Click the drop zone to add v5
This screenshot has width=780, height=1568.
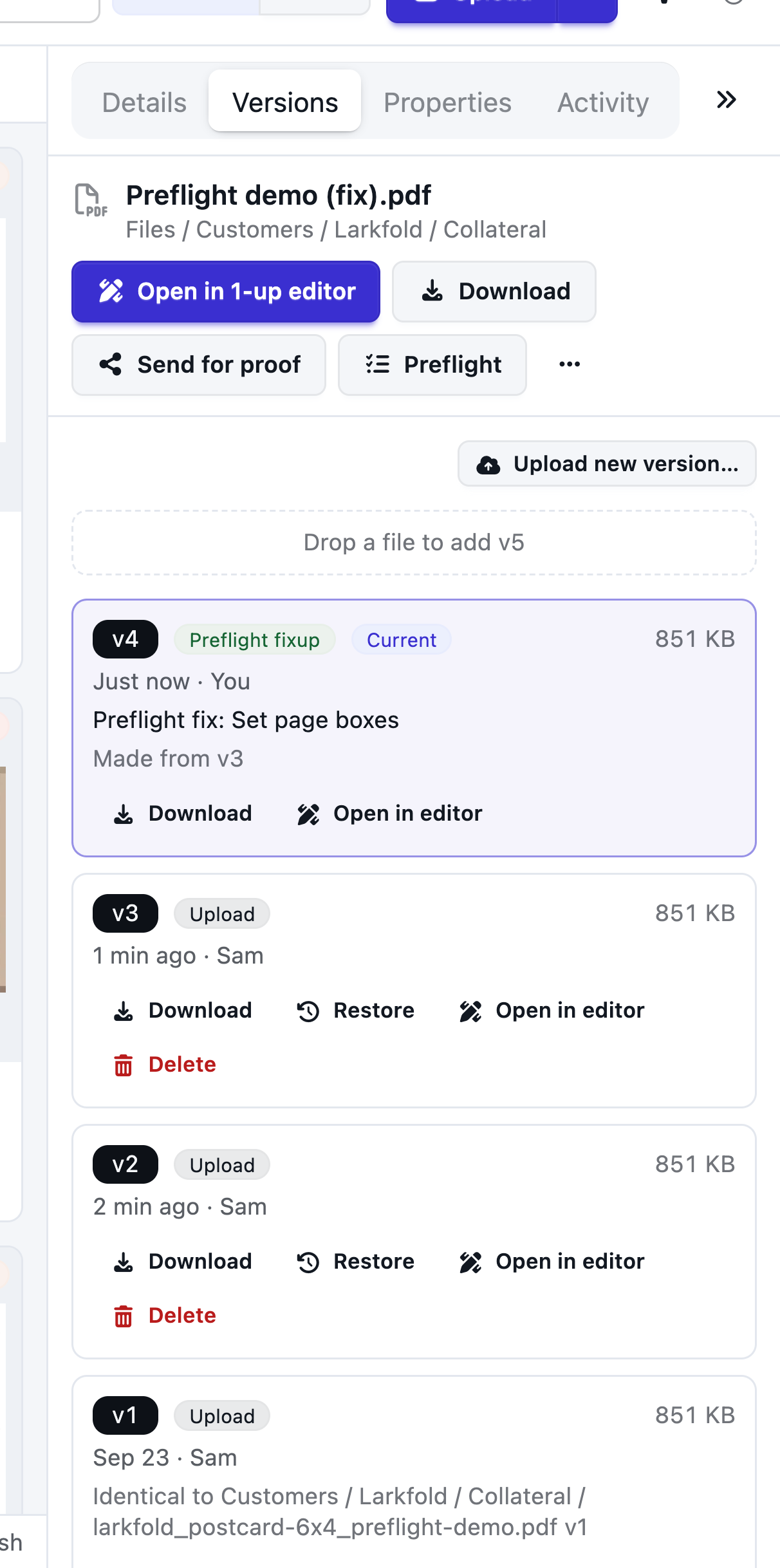(414, 543)
